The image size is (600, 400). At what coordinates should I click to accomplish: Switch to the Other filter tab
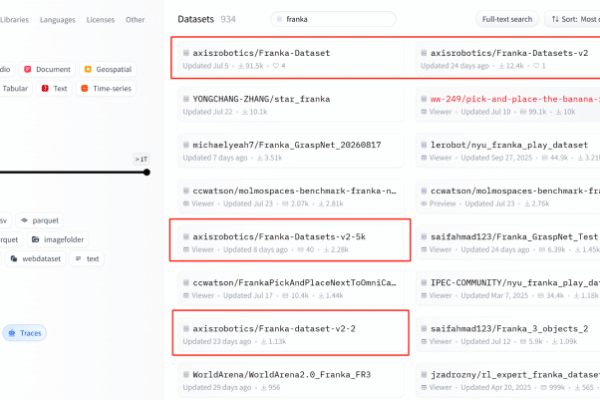135,20
